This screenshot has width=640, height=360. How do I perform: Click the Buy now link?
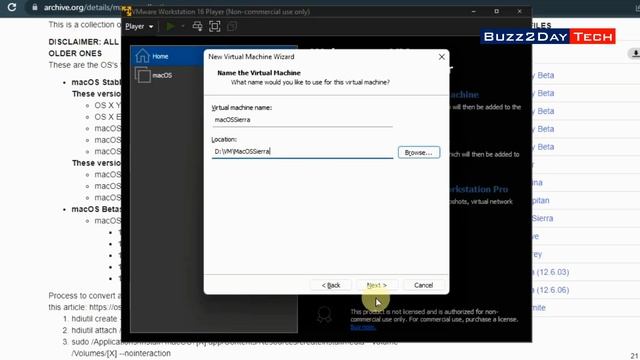pos(362,327)
